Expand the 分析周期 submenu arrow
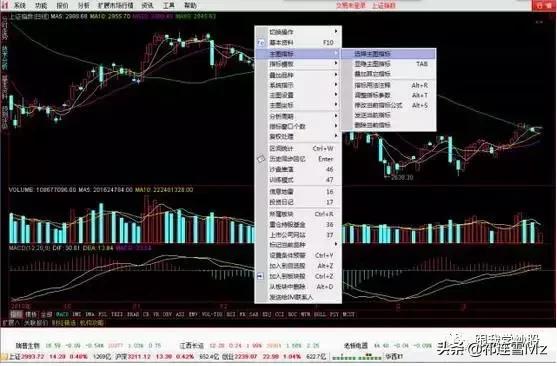Image resolution: width=557 pixels, height=366 pixels. [336, 116]
